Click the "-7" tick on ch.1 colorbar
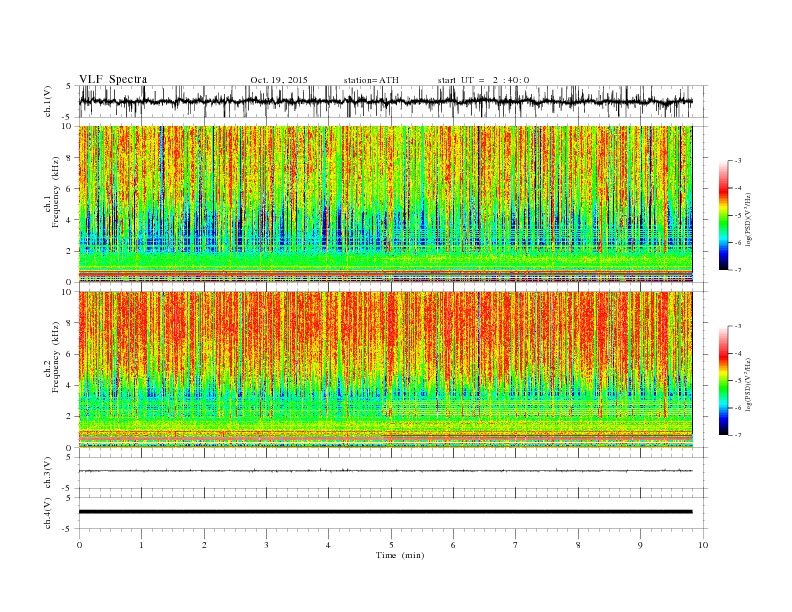Image resolution: width=792 pixels, height=612 pixels. (738, 270)
